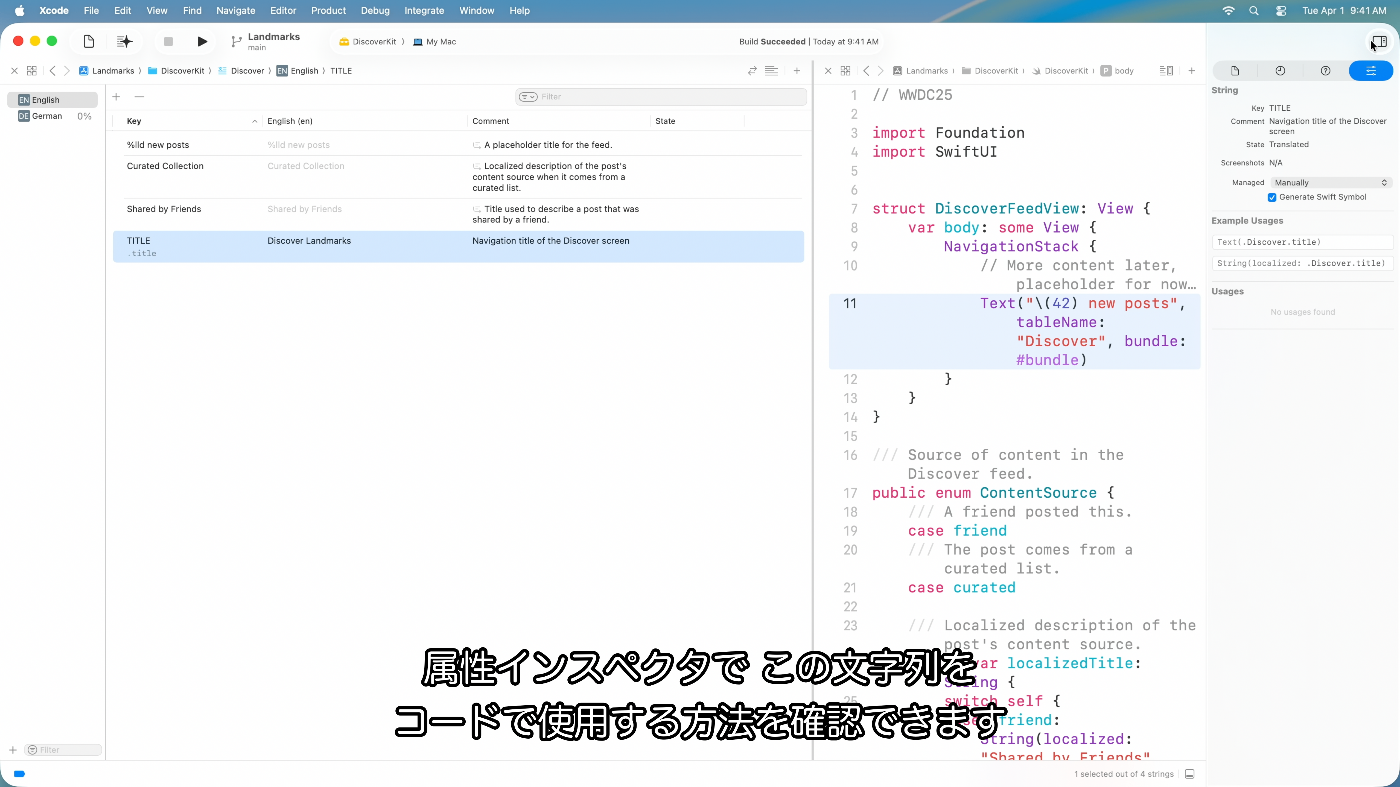Select the "Curated Collection" key row

tap(458, 177)
